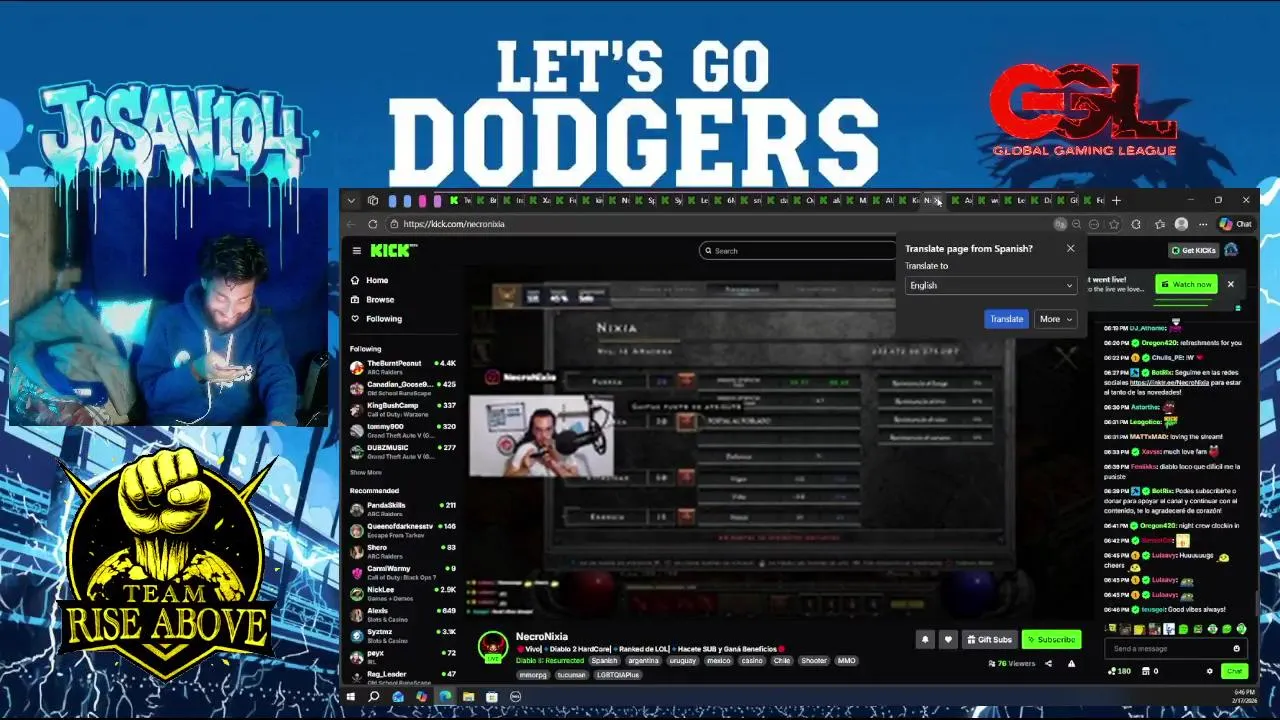This screenshot has height=720, width=1280.
Task: Report stream with the warning triangle icon
Action: (1071, 663)
